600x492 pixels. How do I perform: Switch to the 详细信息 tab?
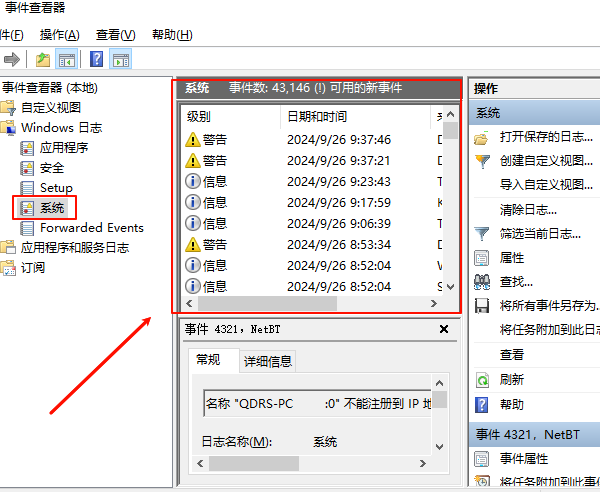tap(268, 361)
